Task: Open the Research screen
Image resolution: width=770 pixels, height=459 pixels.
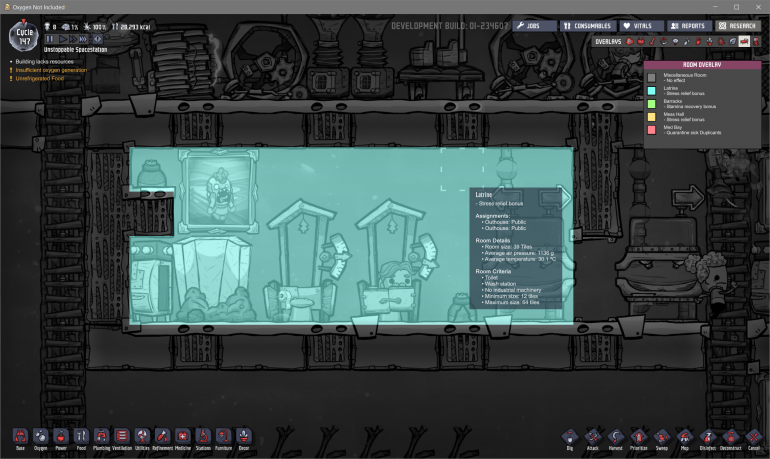Action: (736, 26)
